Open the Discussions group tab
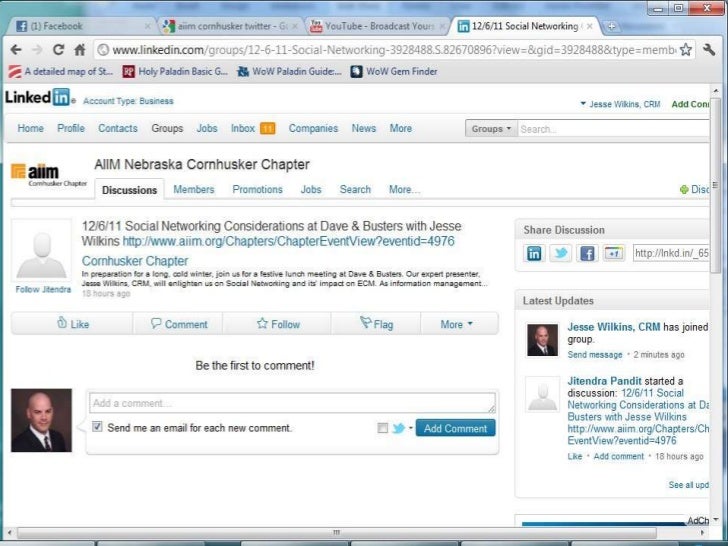This screenshot has height=546, width=728. point(130,190)
